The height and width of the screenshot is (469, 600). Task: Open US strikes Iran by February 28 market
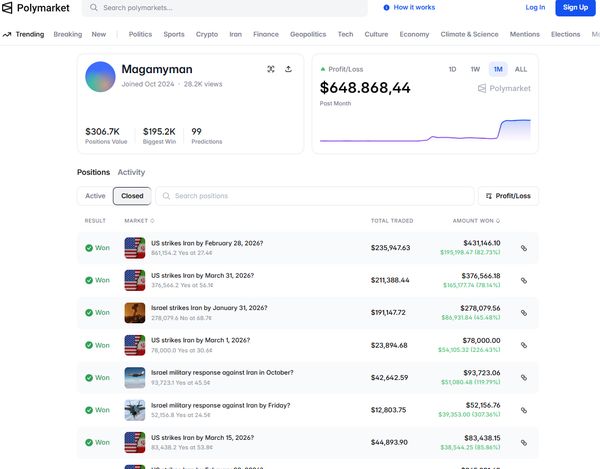click(207, 243)
